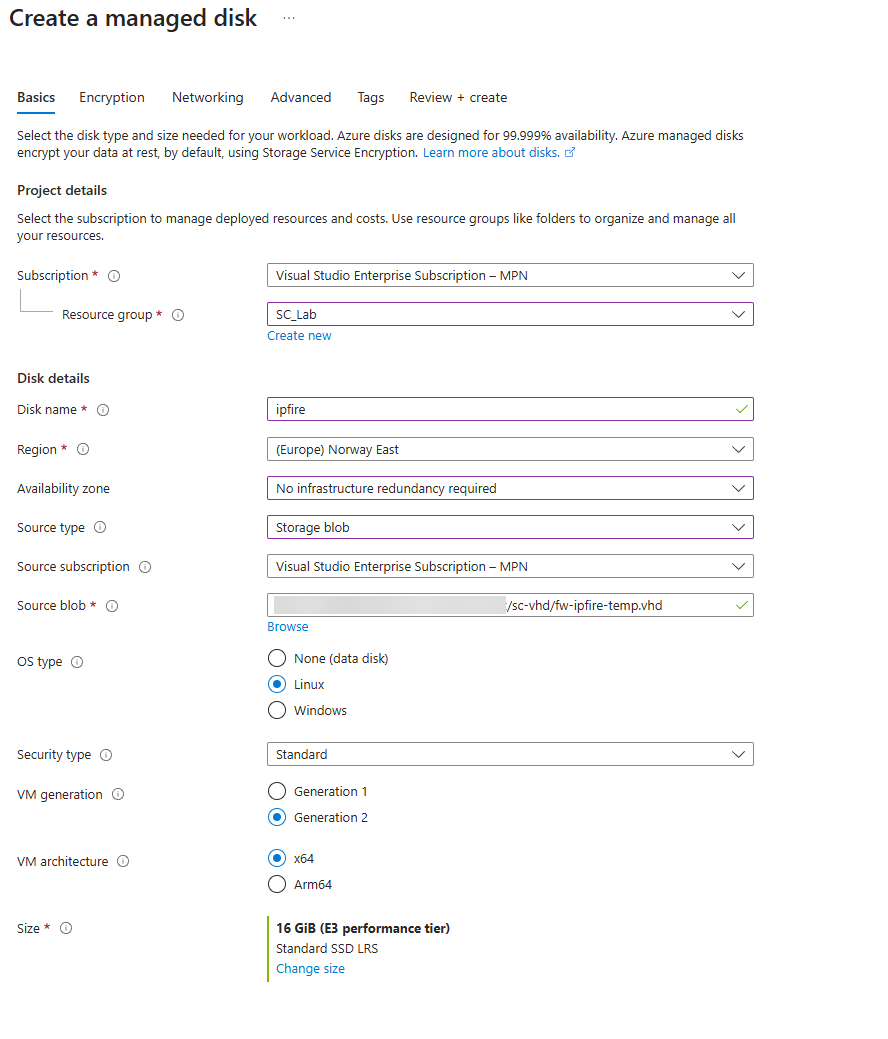Click info icon beside Source type
Screen dimensions: 888x1039
[100, 528]
